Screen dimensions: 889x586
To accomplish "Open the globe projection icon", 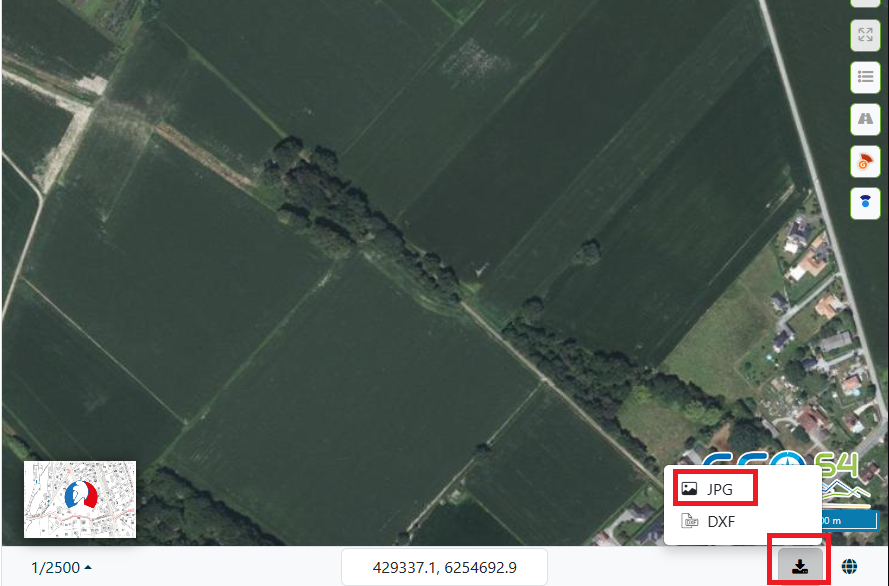I will [x=849, y=566].
